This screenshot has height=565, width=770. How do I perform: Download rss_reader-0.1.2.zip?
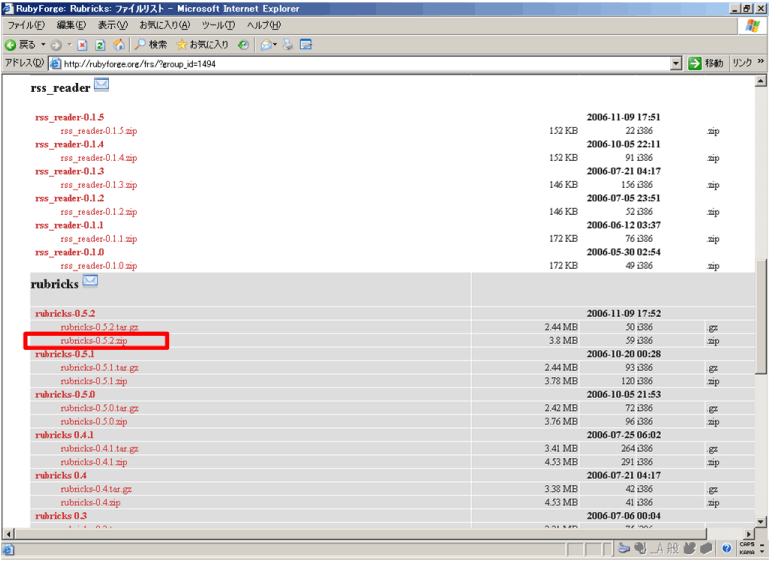pyautogui.click(x=99, y=212)
